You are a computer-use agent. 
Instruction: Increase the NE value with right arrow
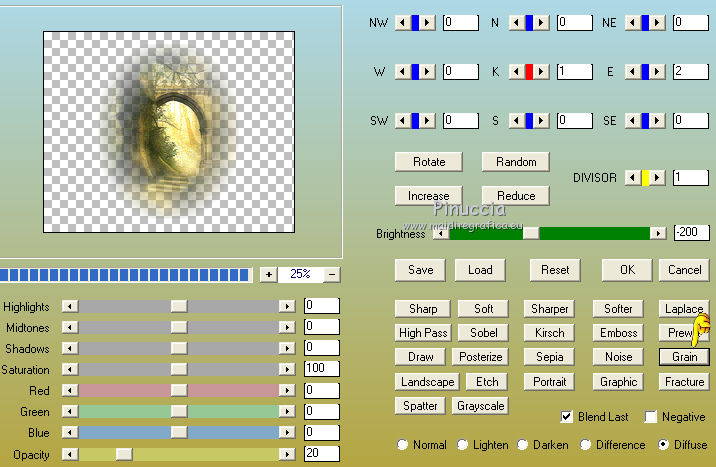pos(657,22)
